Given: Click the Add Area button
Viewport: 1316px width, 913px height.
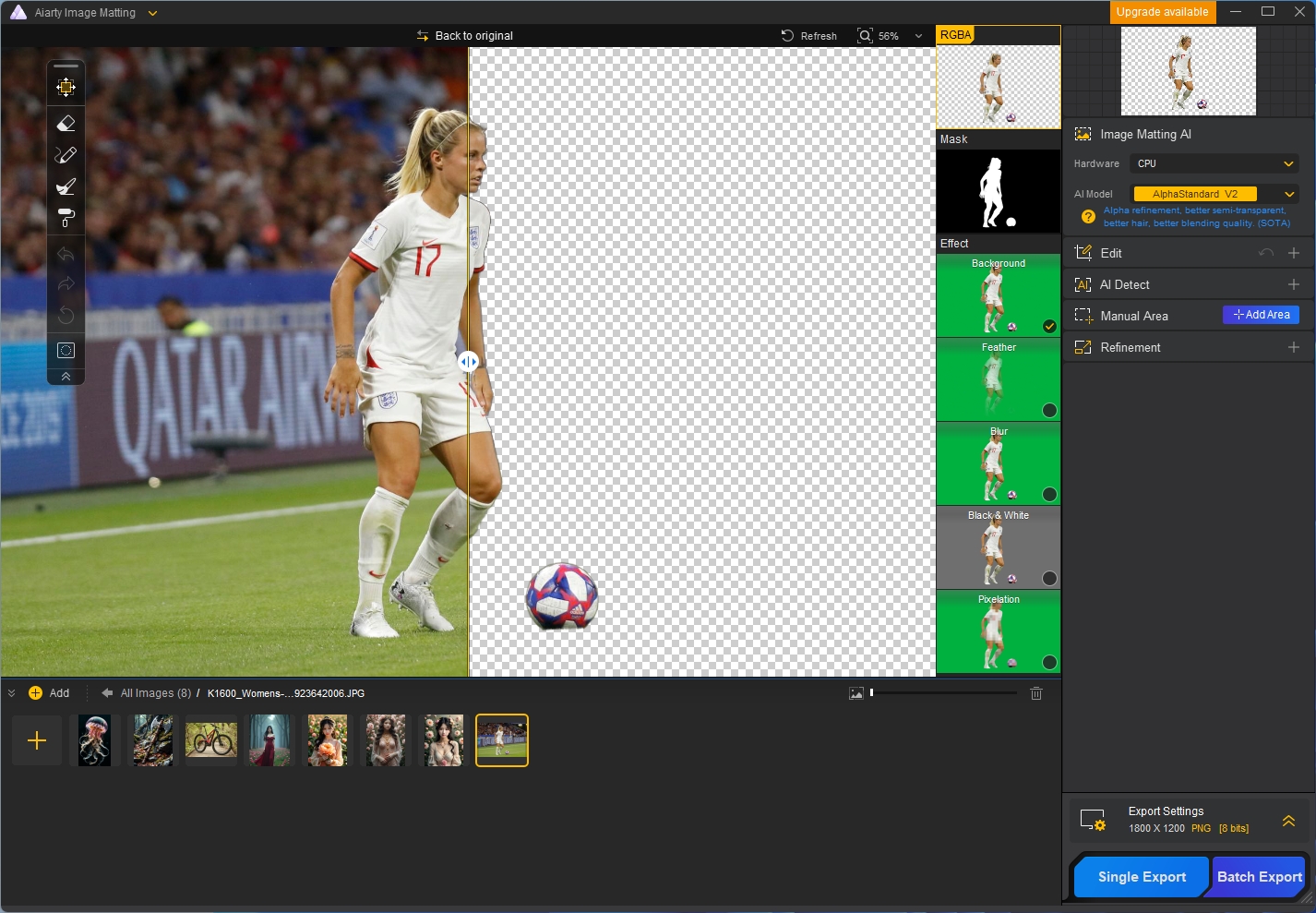Looking at the screenshot, I should [1261, 315].
